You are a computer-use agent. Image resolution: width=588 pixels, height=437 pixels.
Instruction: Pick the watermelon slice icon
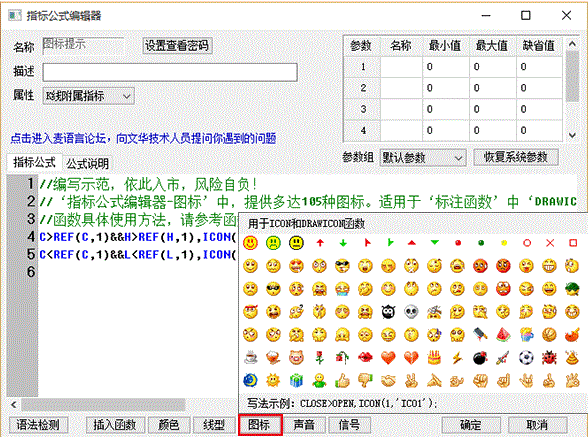pos(504,335)
